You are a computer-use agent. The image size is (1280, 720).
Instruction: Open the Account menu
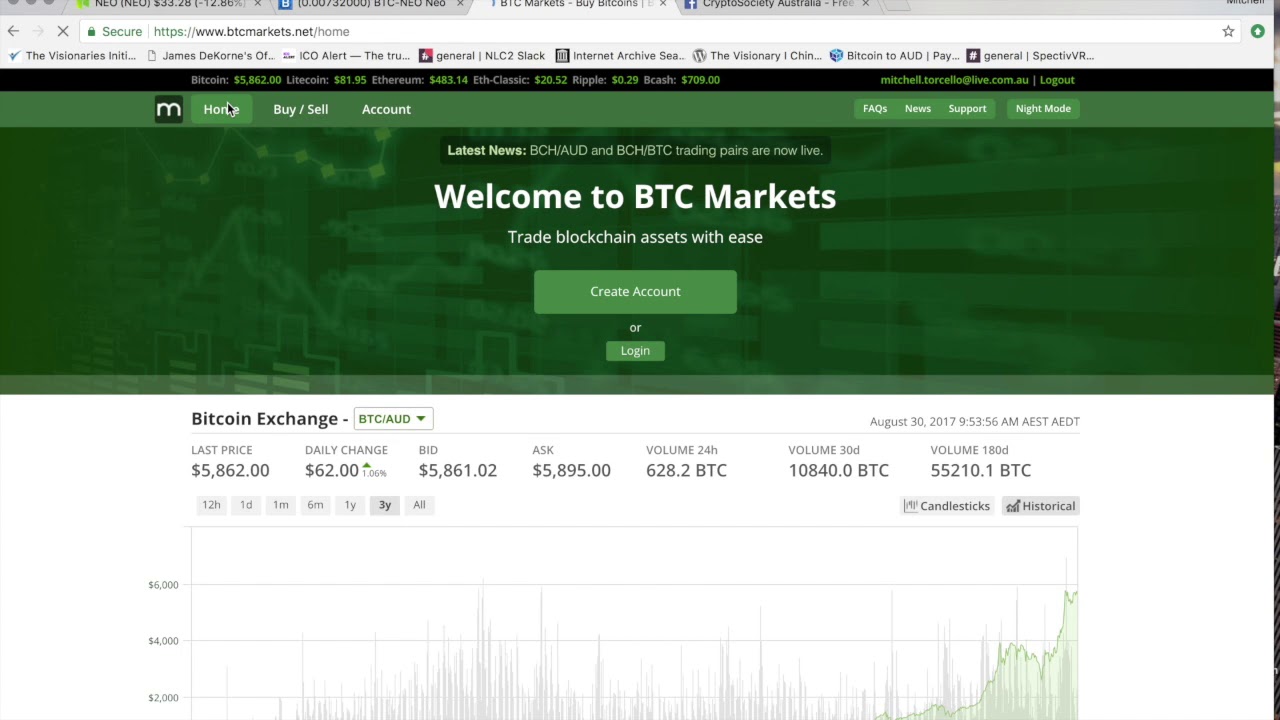click(386, 109)
